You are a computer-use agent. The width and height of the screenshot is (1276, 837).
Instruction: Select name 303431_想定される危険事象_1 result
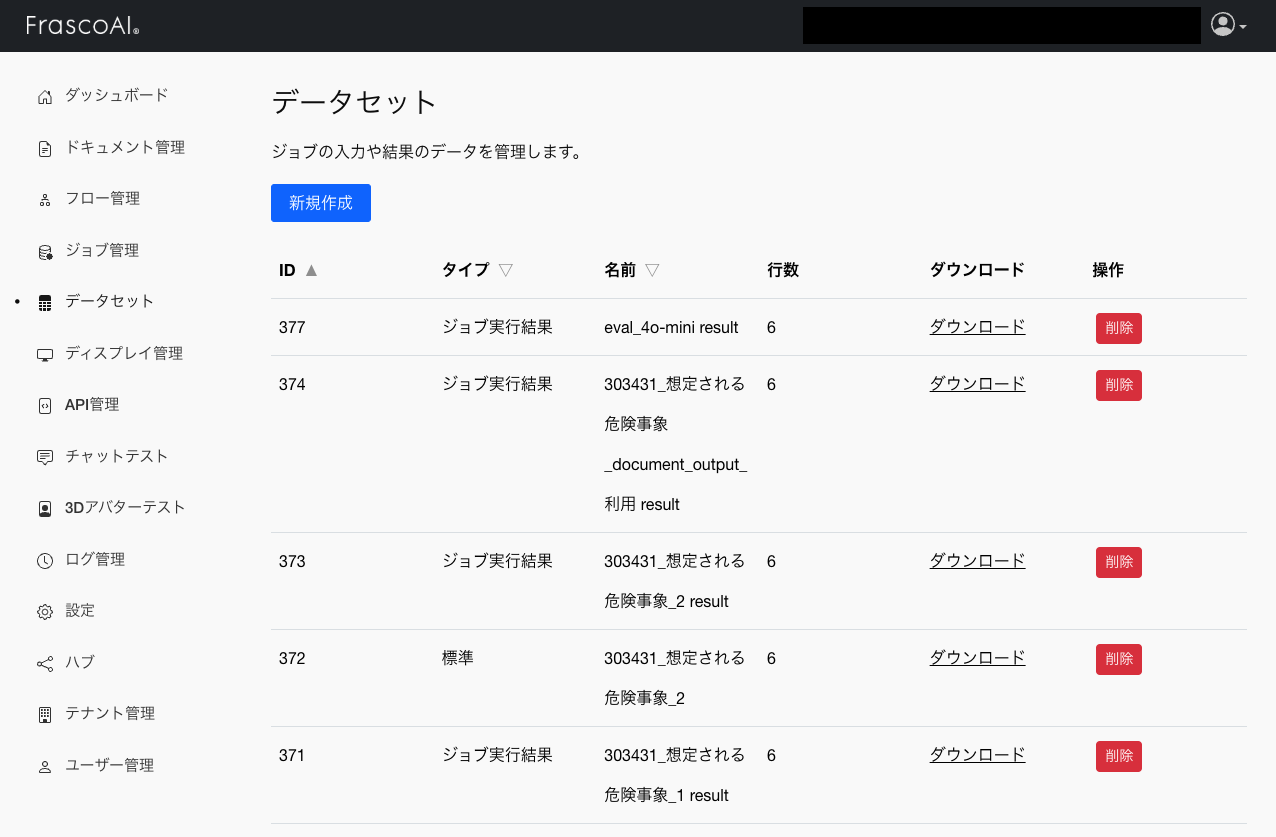[674, 775]
